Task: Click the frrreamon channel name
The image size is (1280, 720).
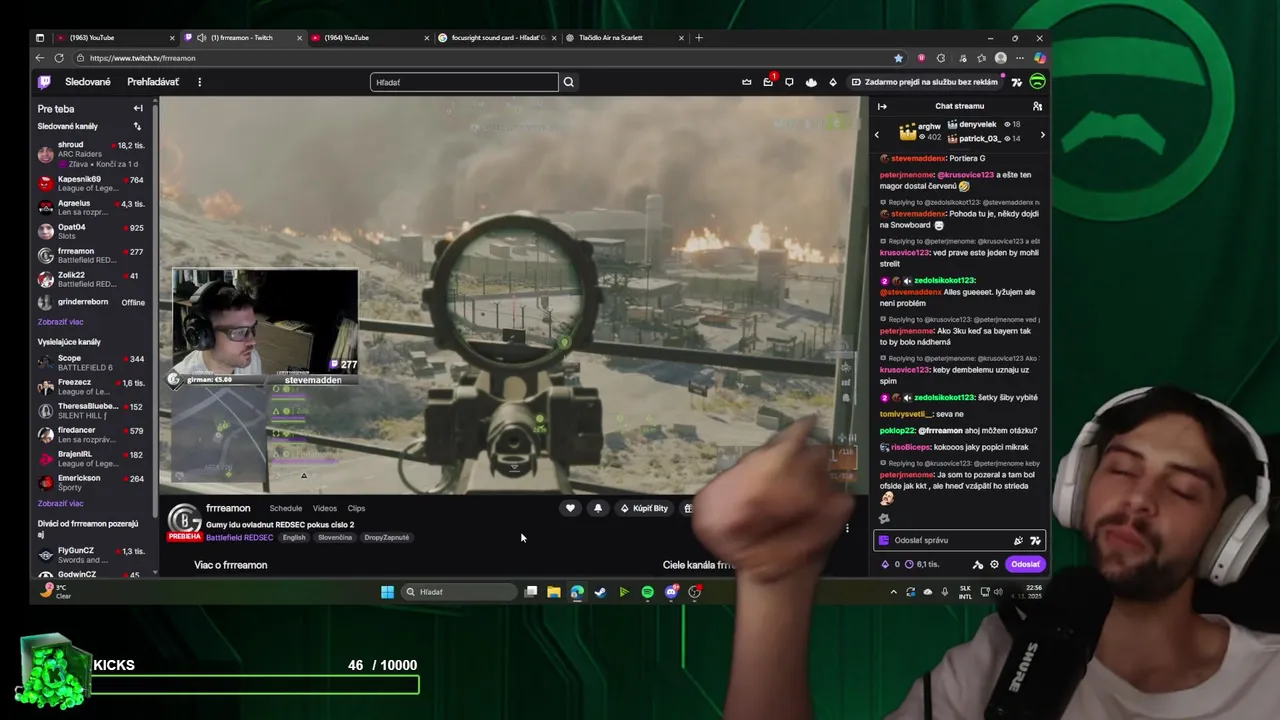Action: 228,508
